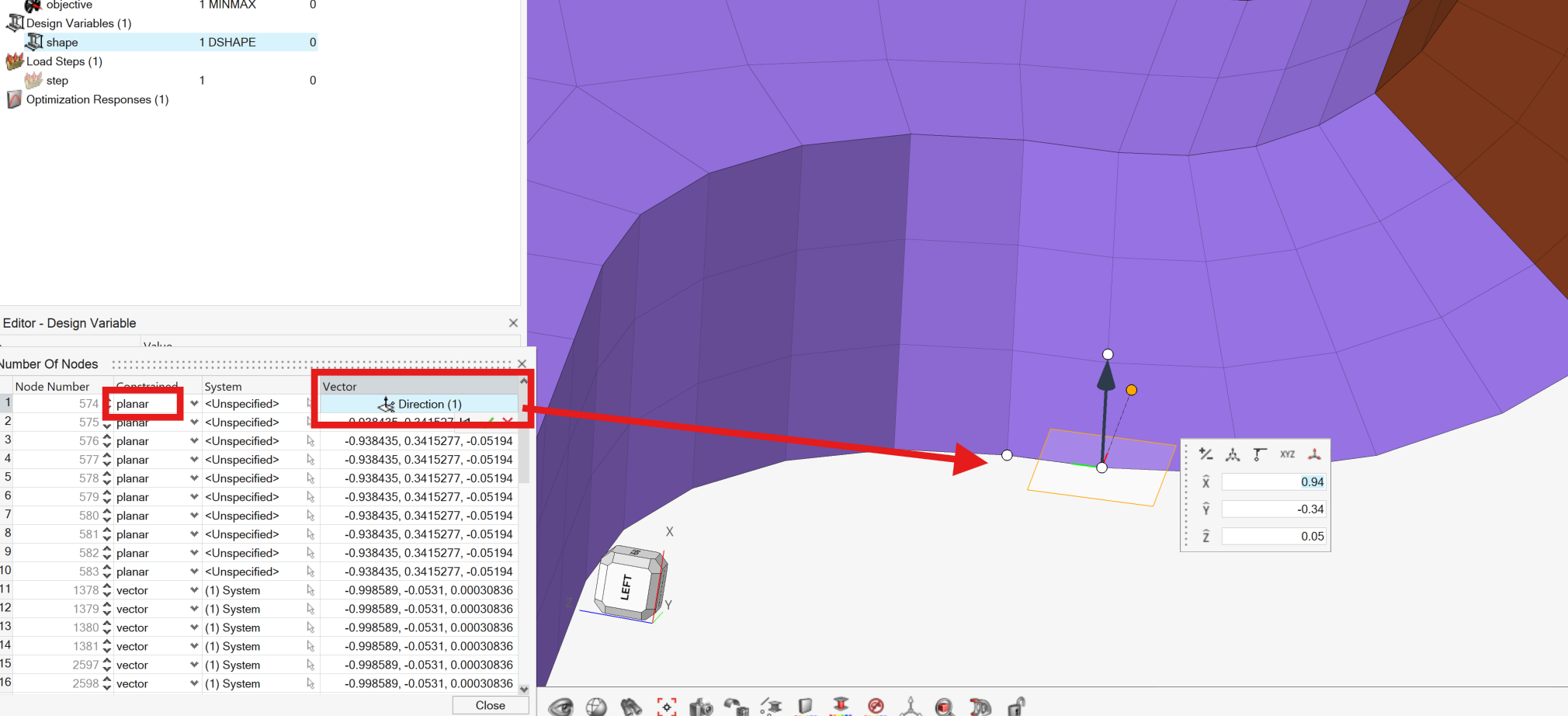Click the magnifier with red cube icon
The height and width of the screenshot is (716, 1568).
[x=945, y=707]
